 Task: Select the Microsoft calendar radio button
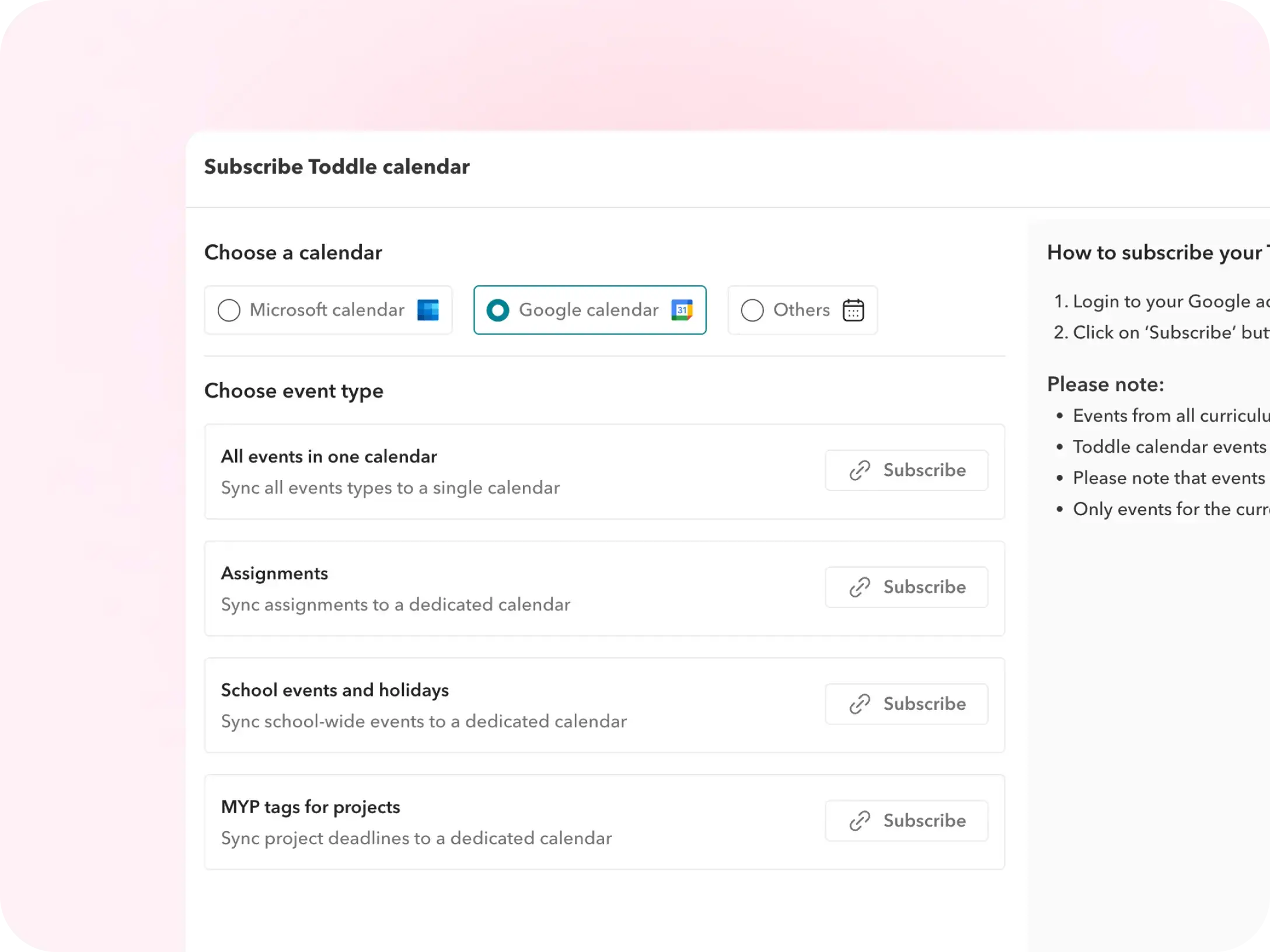coord(229,310)
